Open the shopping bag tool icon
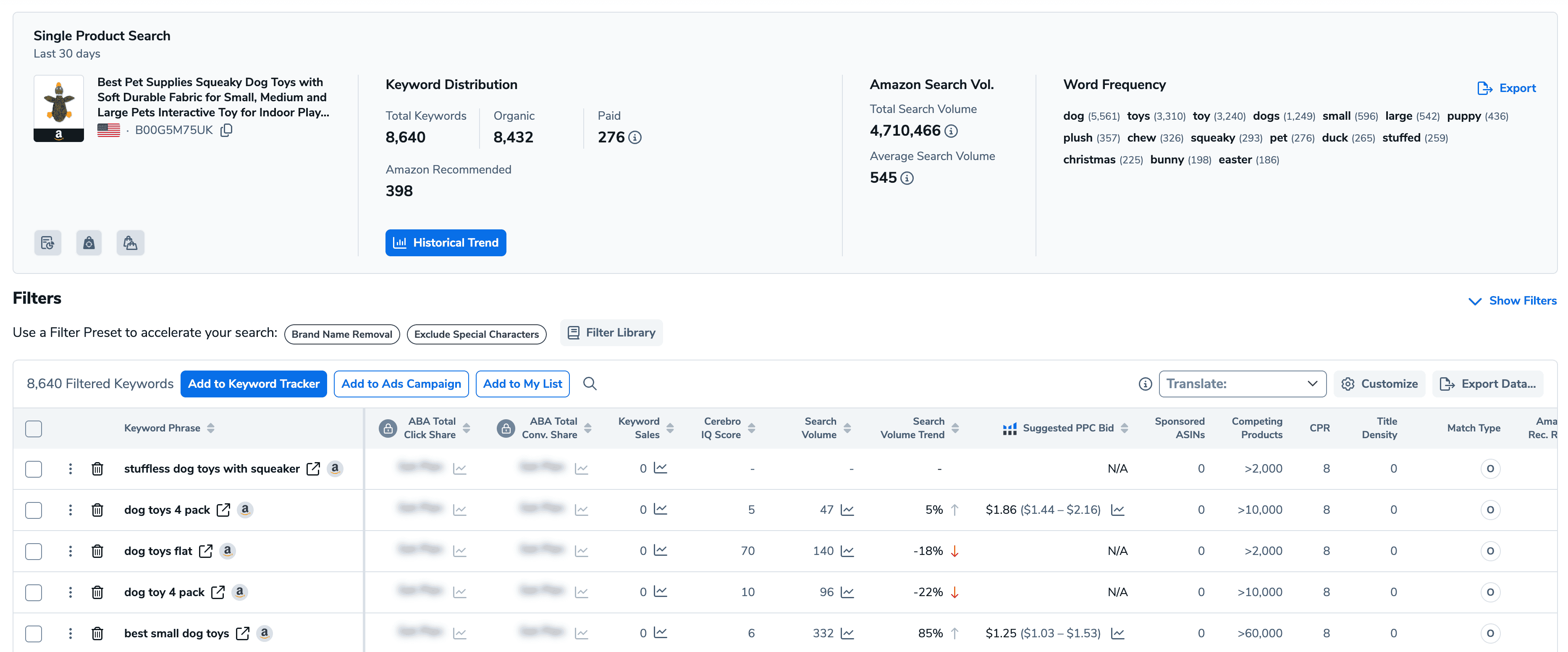Image resolution: width=1568 pixels, height=652 pixels. tap(89, 243)
